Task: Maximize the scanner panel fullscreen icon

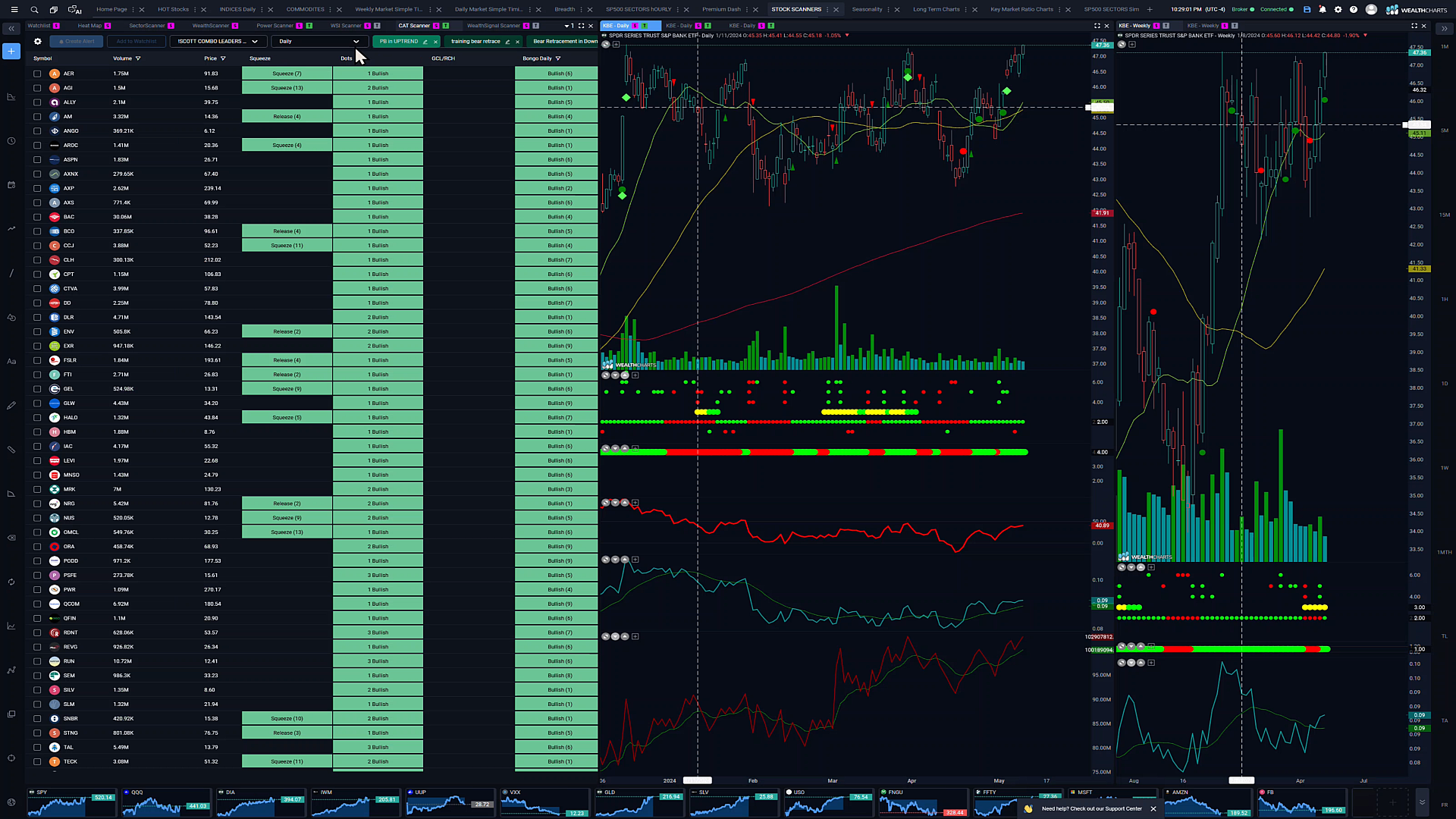Action: point(582,26)
